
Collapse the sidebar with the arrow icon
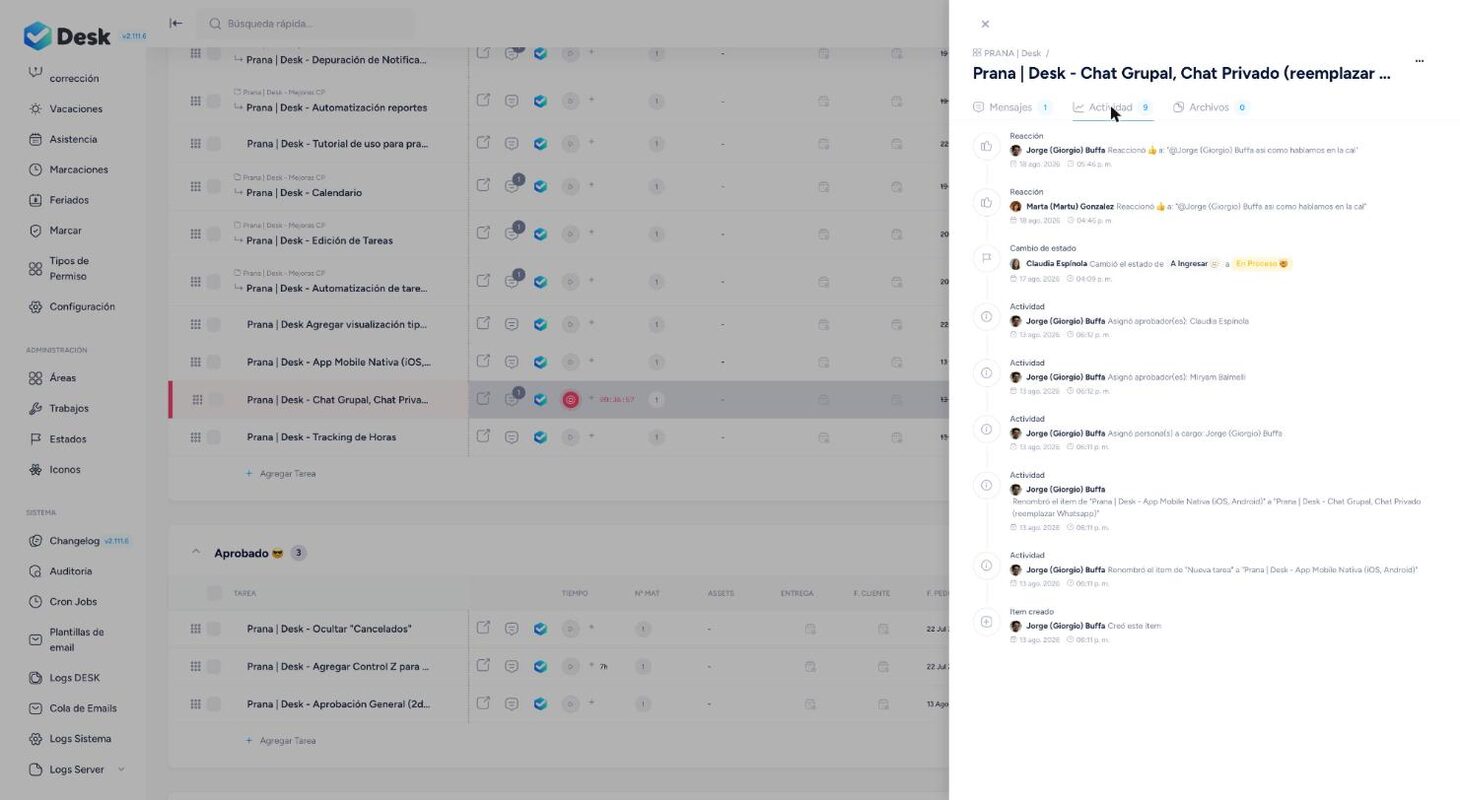176,23
